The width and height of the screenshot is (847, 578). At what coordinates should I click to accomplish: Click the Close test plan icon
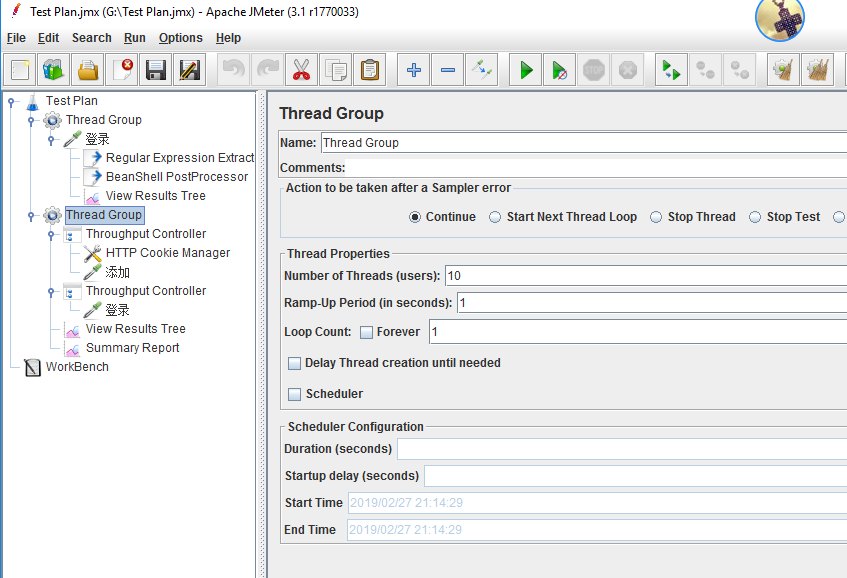click(x=122, y=70)
